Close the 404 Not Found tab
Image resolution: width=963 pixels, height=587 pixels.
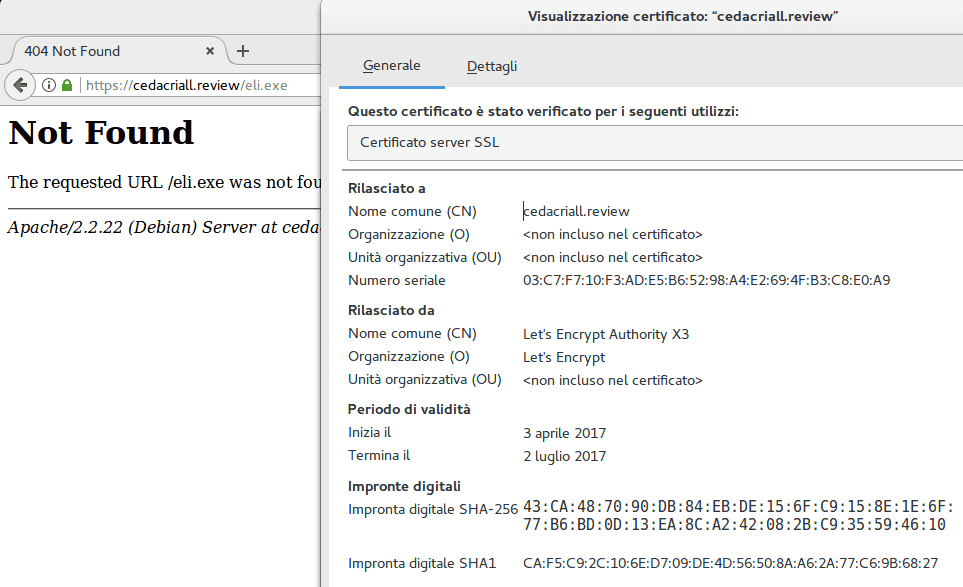click(210, 51)
